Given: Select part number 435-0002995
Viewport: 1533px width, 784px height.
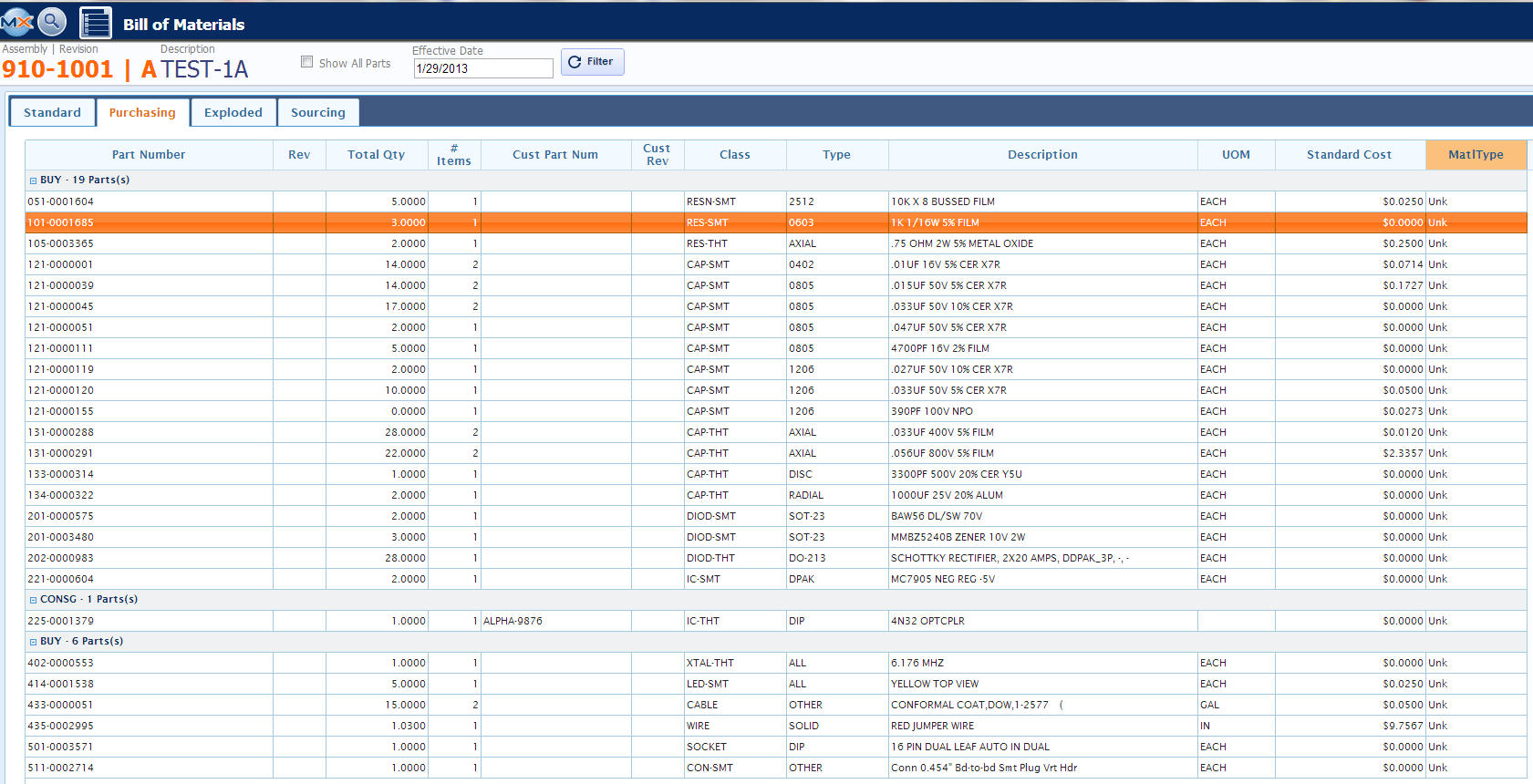Looking at the screenshot, I should click(61, 726).
